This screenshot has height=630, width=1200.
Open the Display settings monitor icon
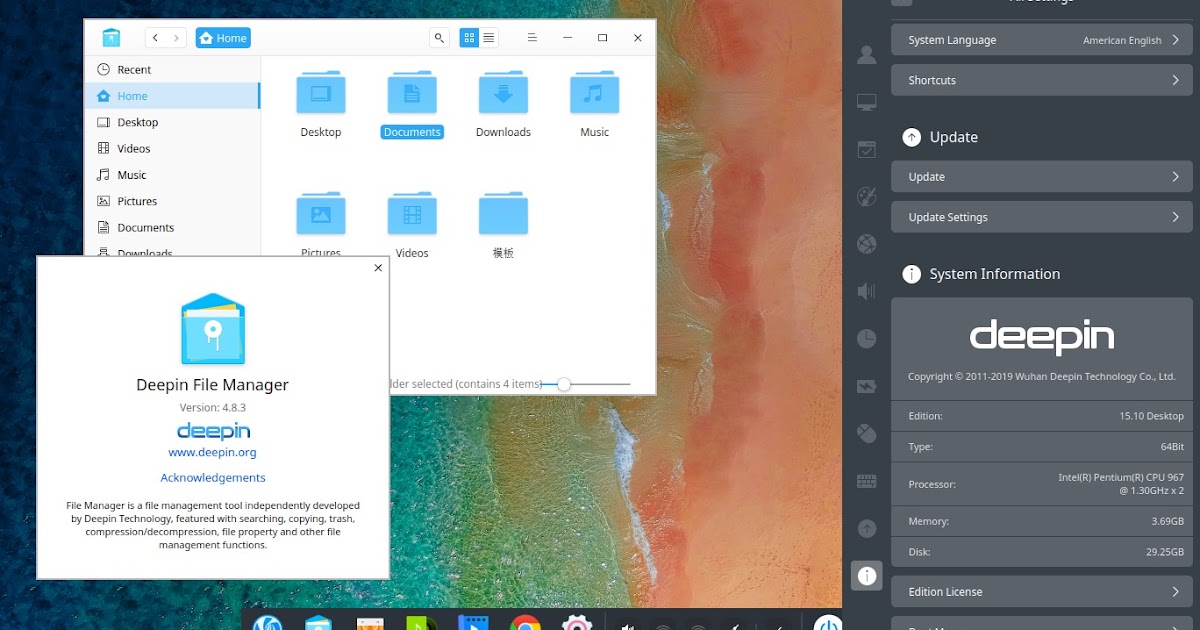pyautogui.click(x=866, y=102)
